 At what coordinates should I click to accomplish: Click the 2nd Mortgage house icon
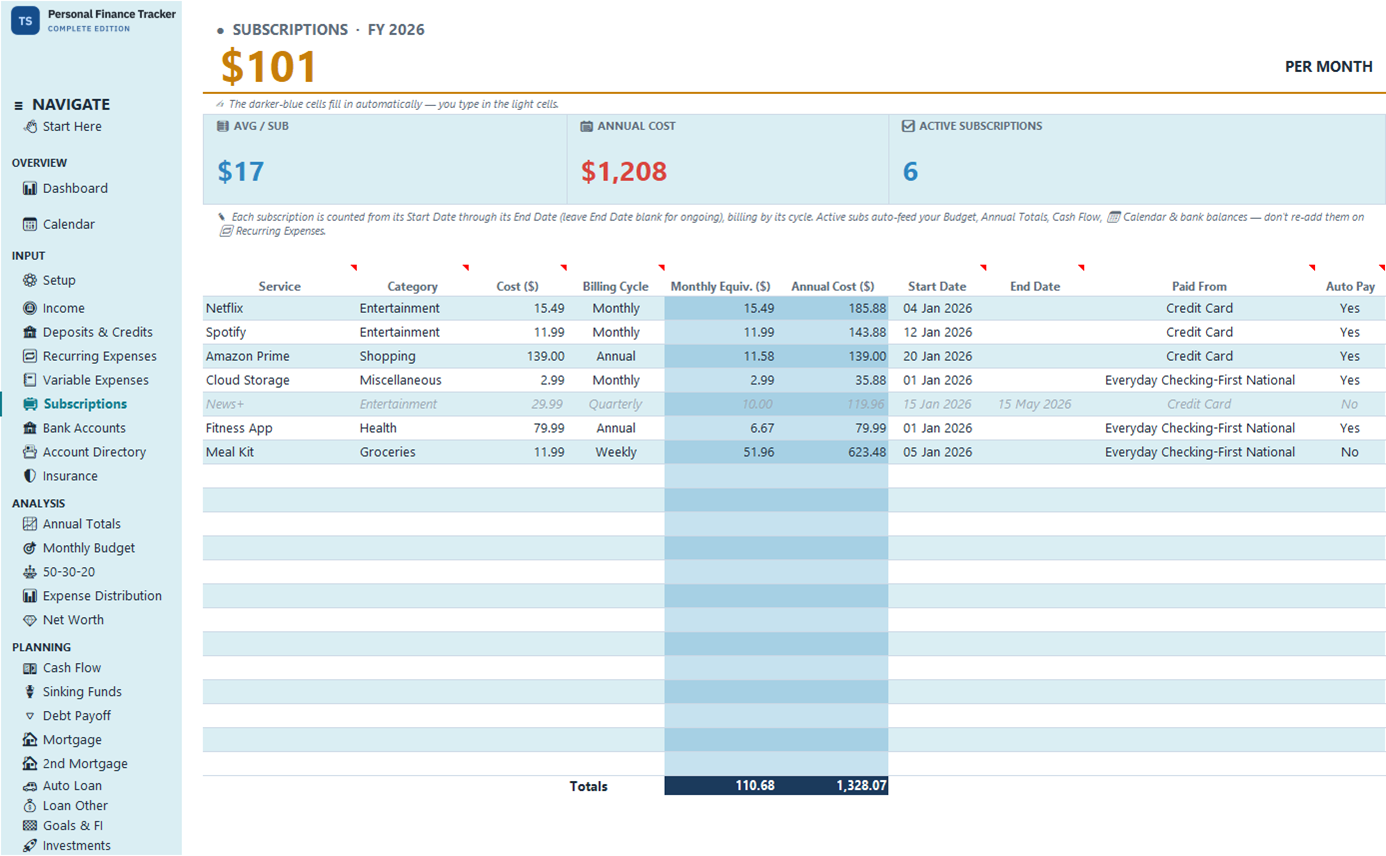pyautogui.click(x=30, y=765)
